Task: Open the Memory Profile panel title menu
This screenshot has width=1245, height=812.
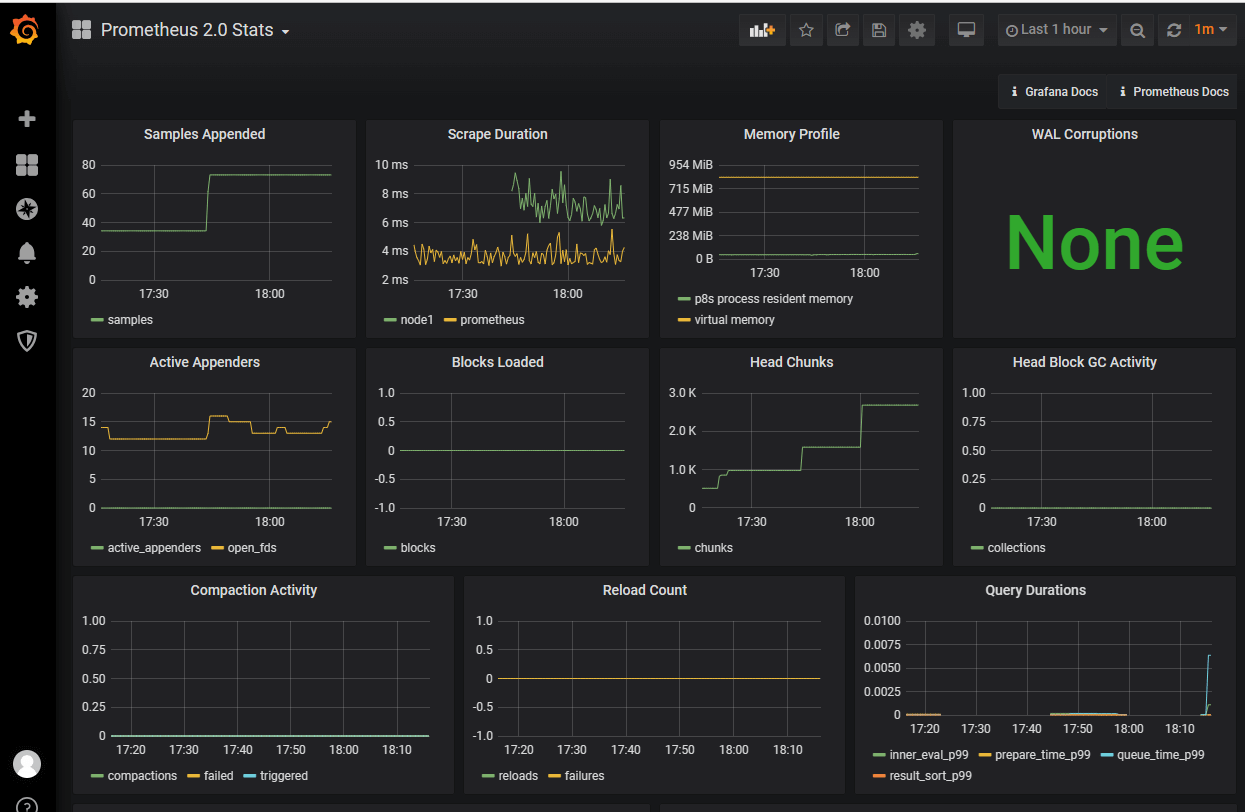Action: (791, 134)
